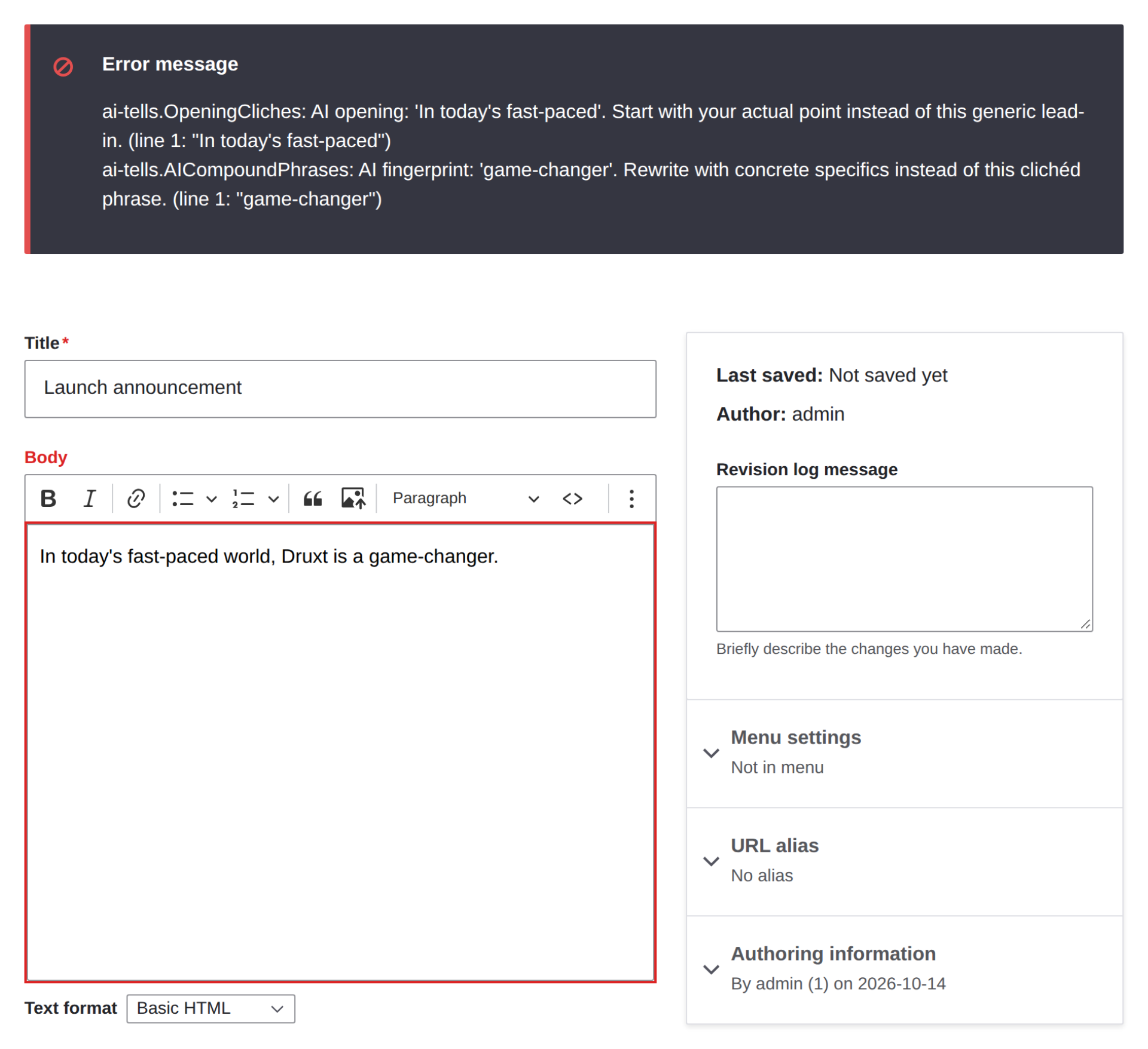Open the Text format Basic HTML dropdown
The height and width of the screenshot is (1049, 1148).
pos(210,1008)
